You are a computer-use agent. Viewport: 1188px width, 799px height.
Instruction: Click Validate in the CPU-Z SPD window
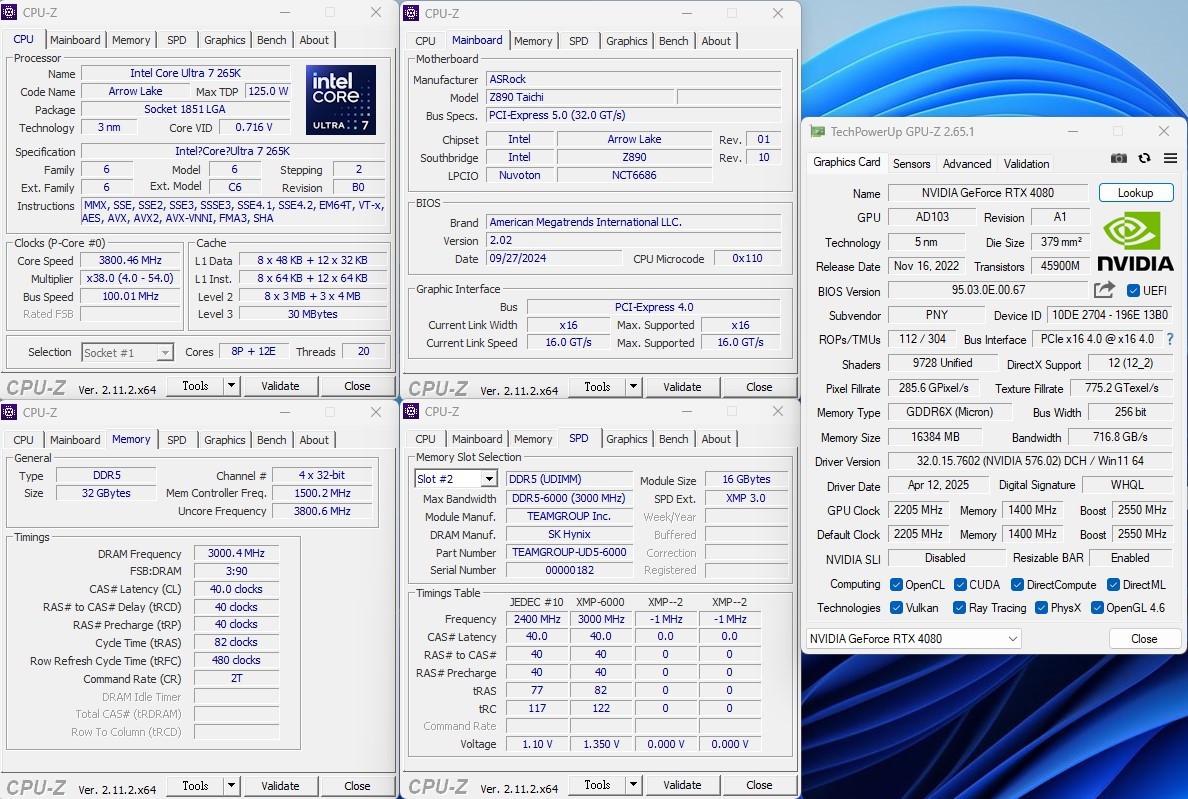click(682, 785)
